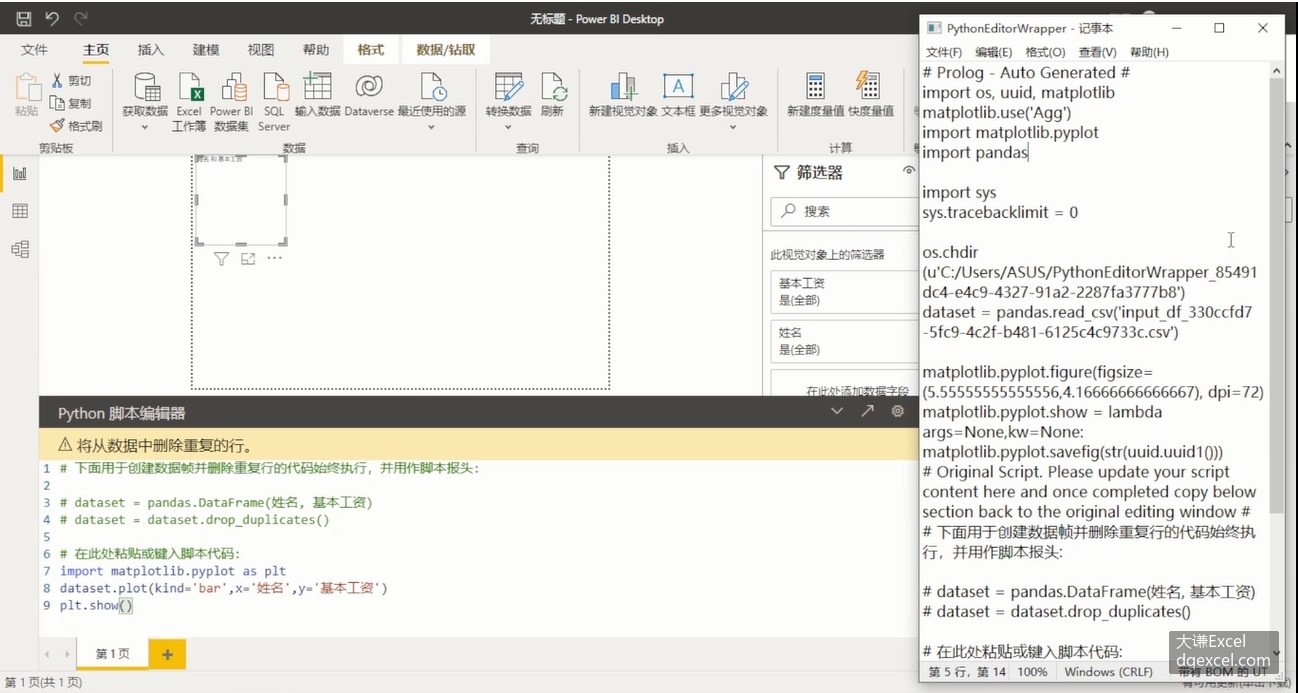1298x693 pixels.
Task: Add a new page with plus button
Action: click(167, 654)
